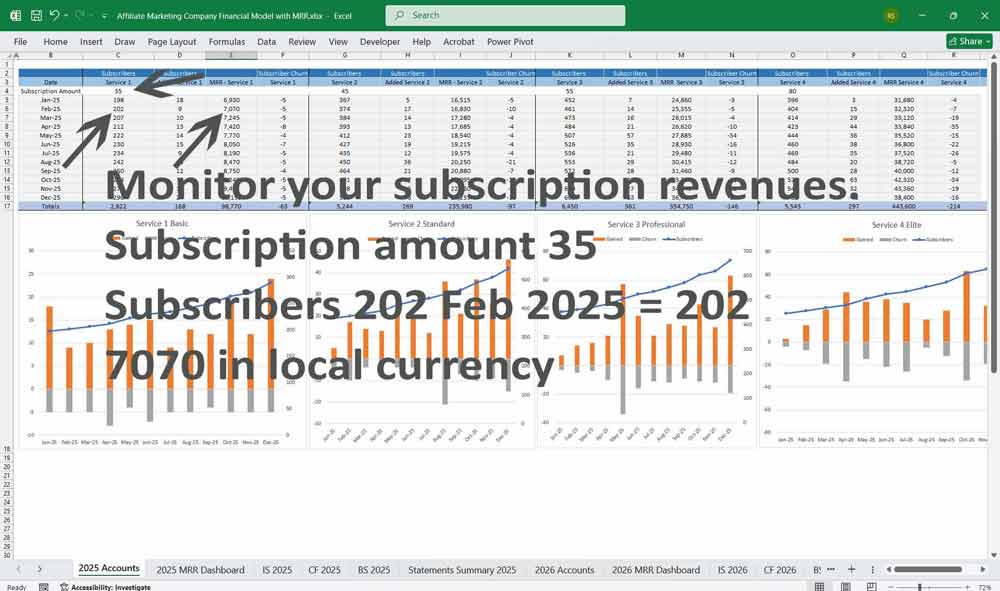Switch to Page Layout view icon
1000x591 pixels.
pos(845,585)
